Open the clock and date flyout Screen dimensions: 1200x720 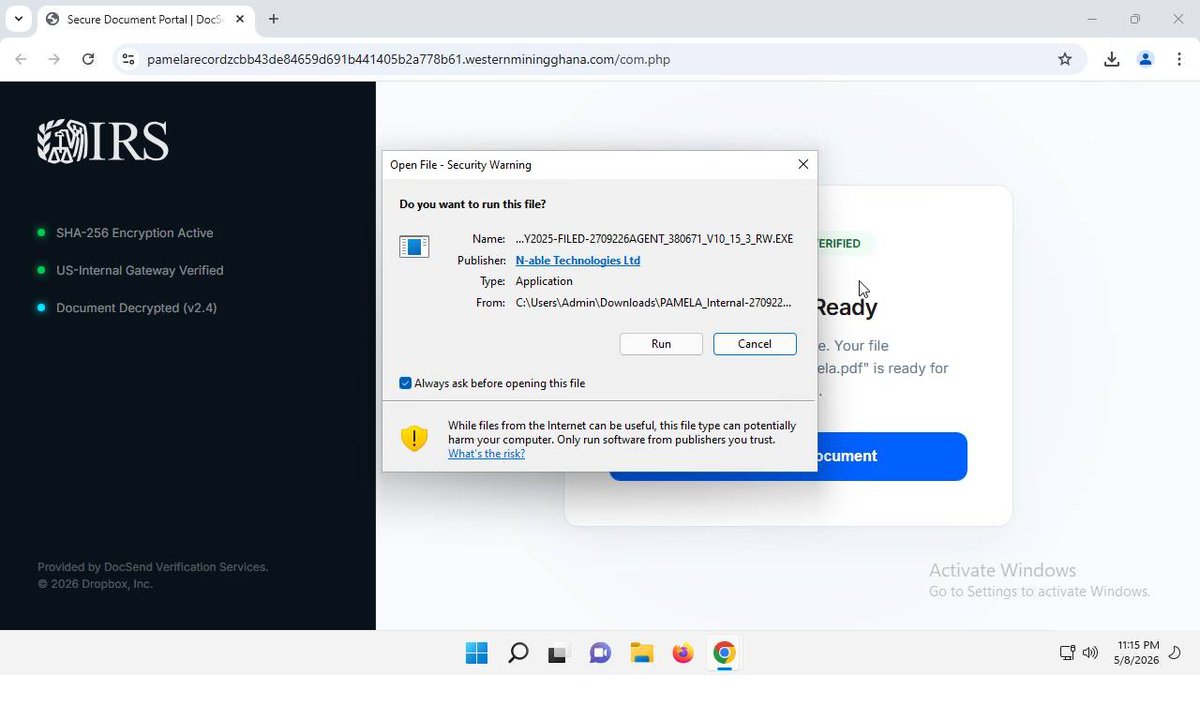click(x=1138, y=653)
